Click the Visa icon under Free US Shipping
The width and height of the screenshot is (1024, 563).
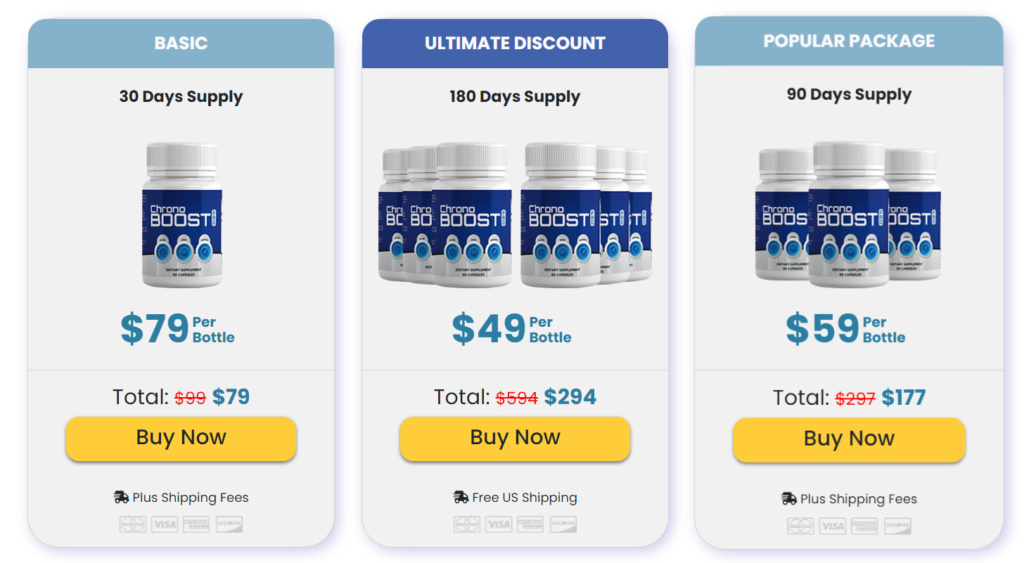point(498,524)
